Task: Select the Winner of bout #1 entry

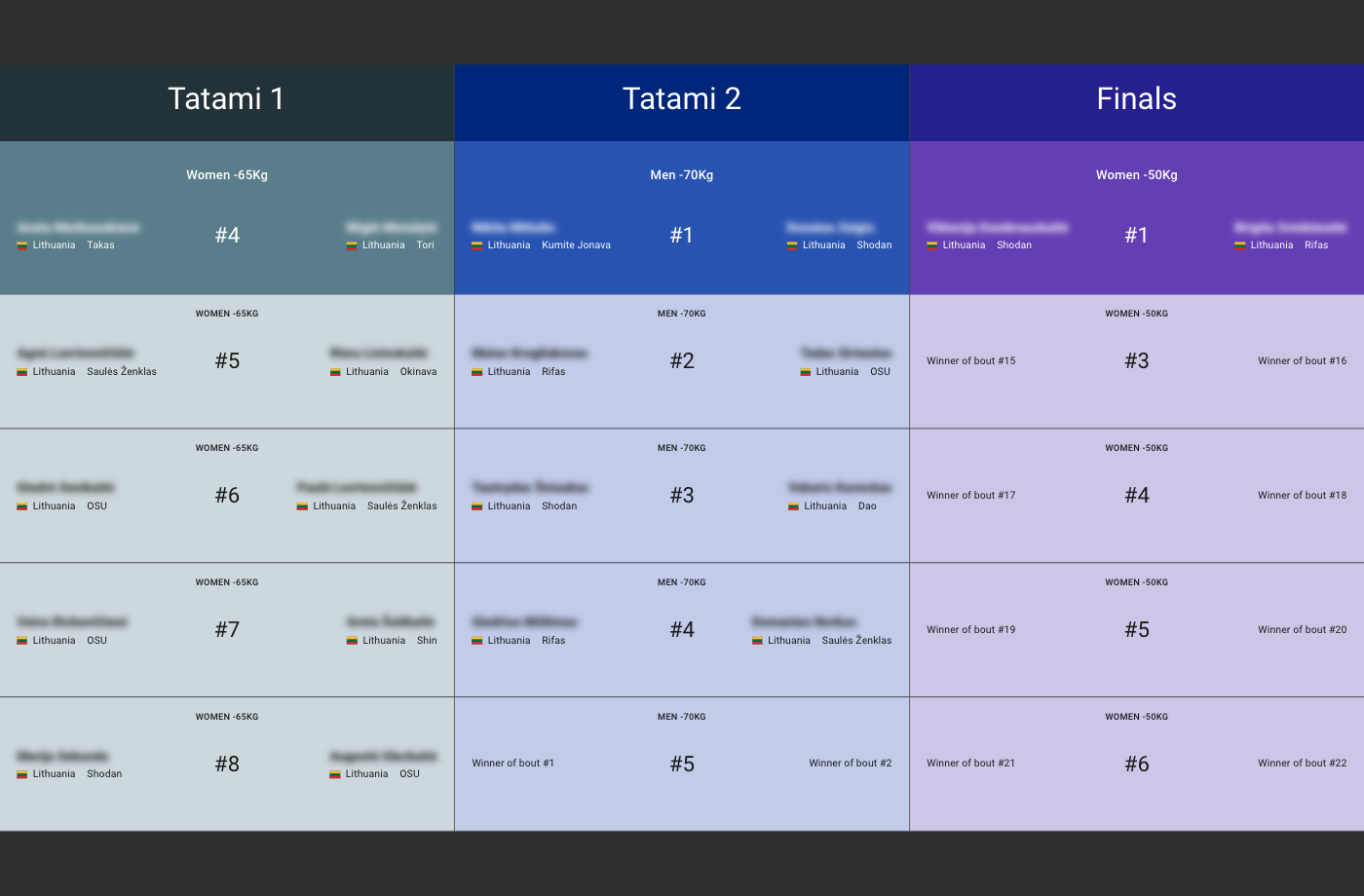Action: 512,764
